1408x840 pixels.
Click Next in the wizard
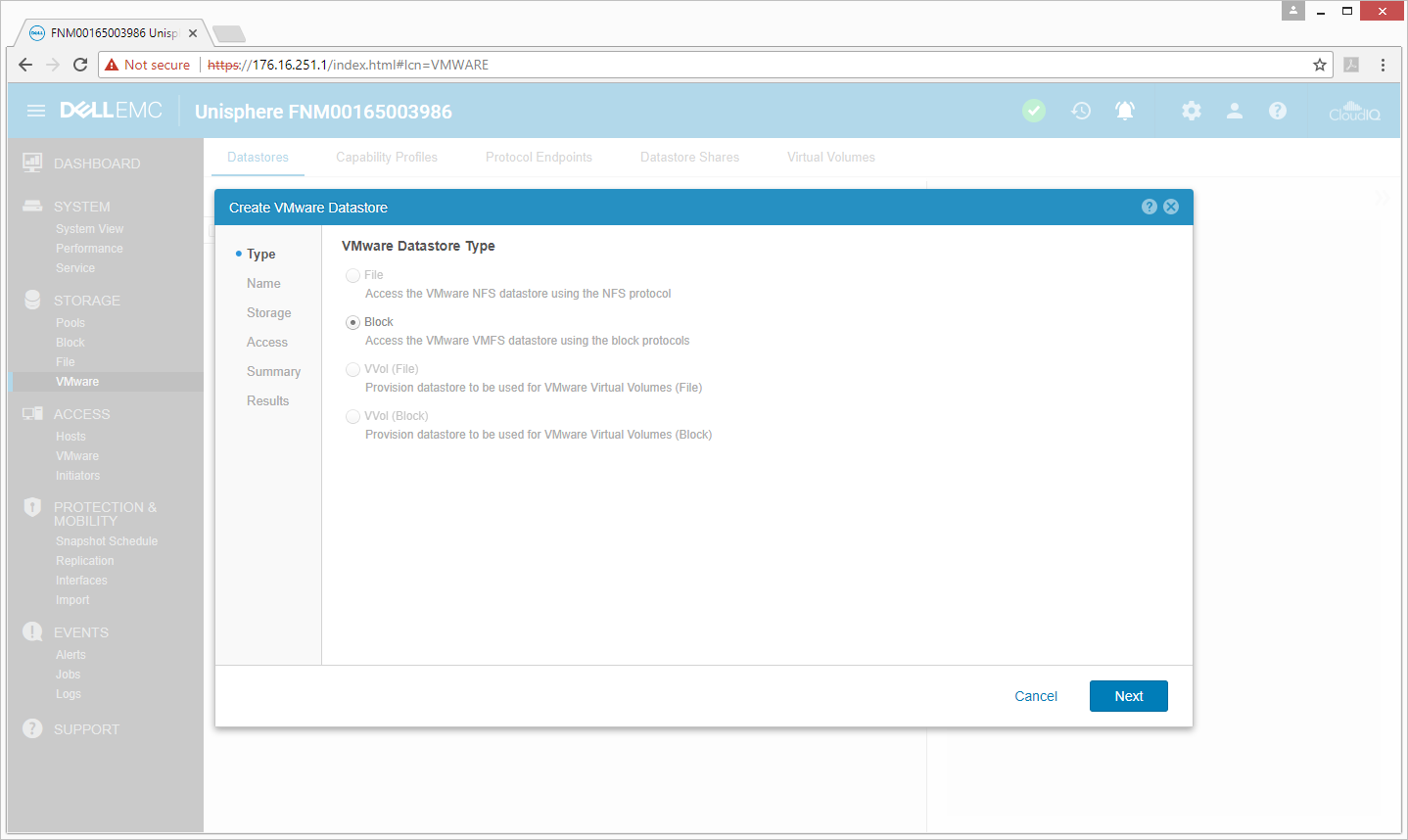(1129, 696)
